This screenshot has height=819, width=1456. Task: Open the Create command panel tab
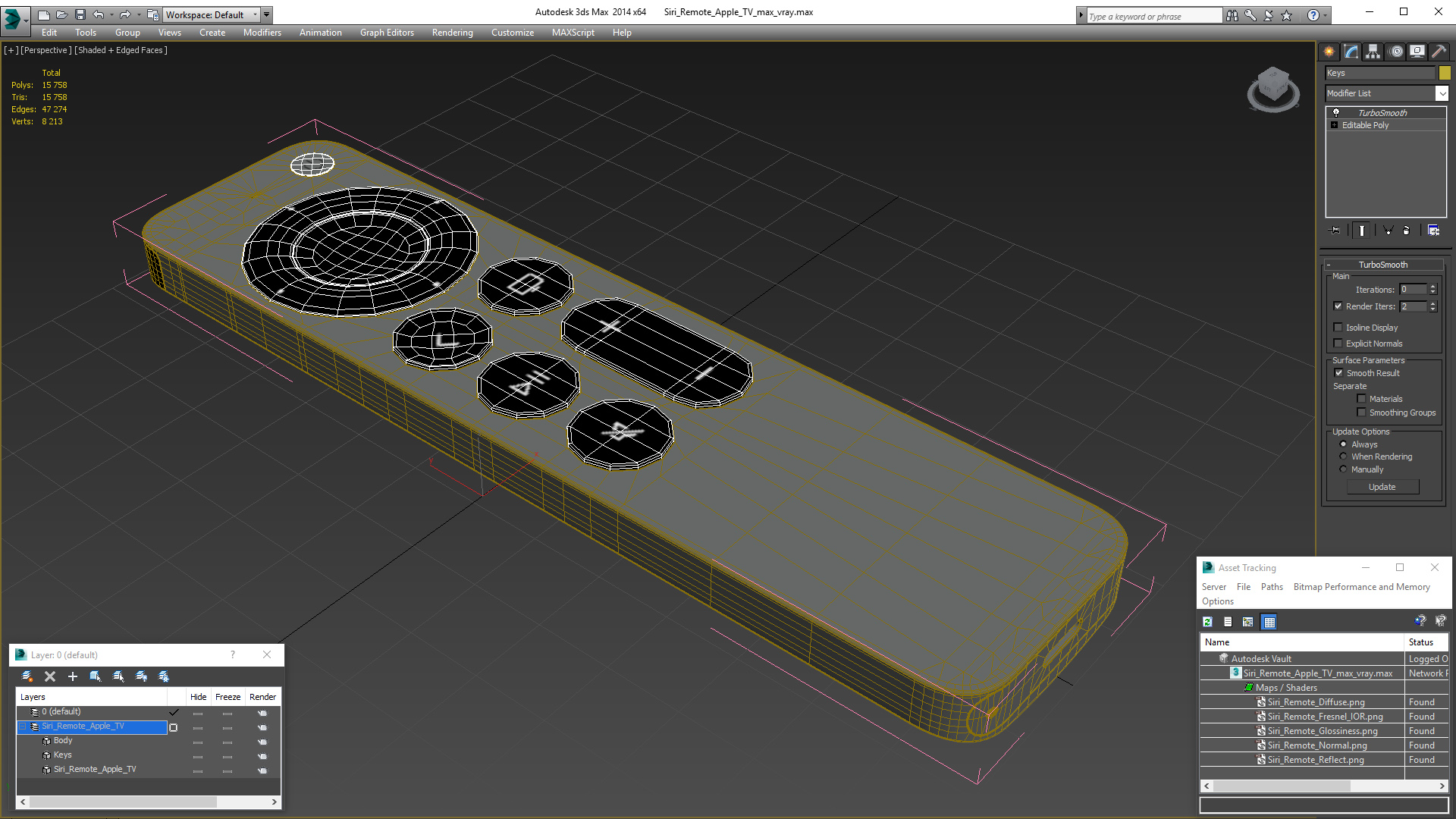(1329, 52)
